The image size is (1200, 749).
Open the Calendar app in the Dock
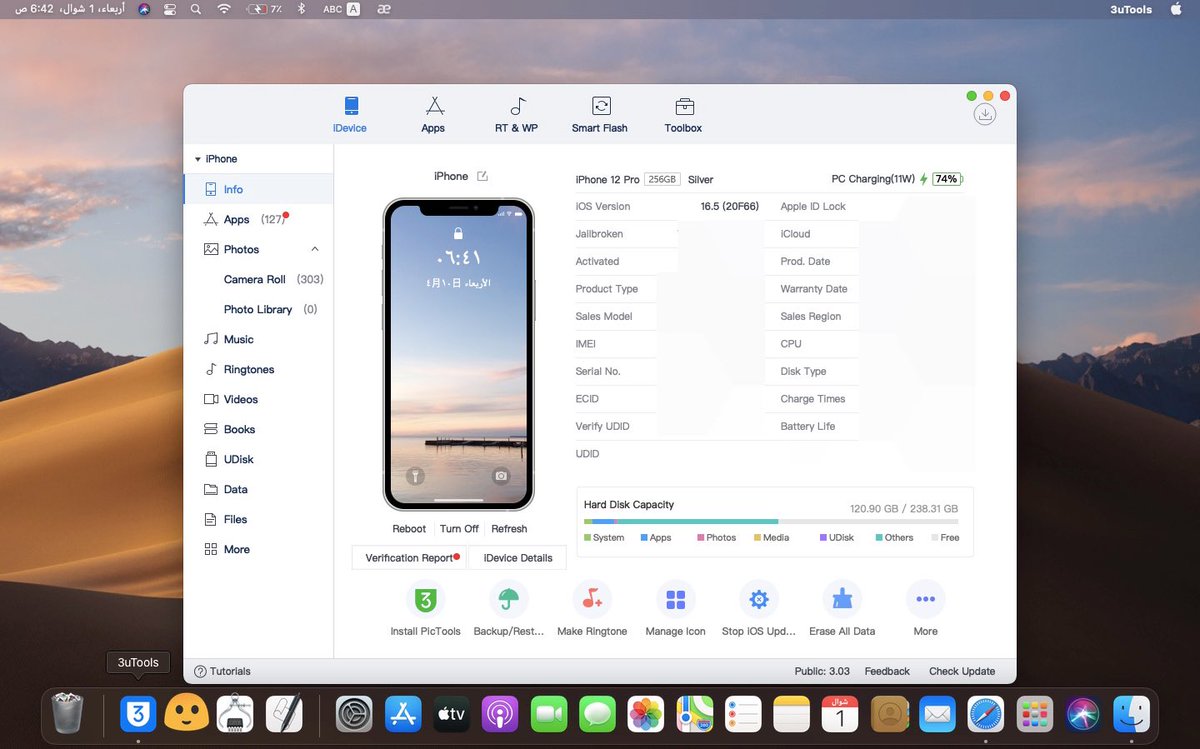point(840,714)
